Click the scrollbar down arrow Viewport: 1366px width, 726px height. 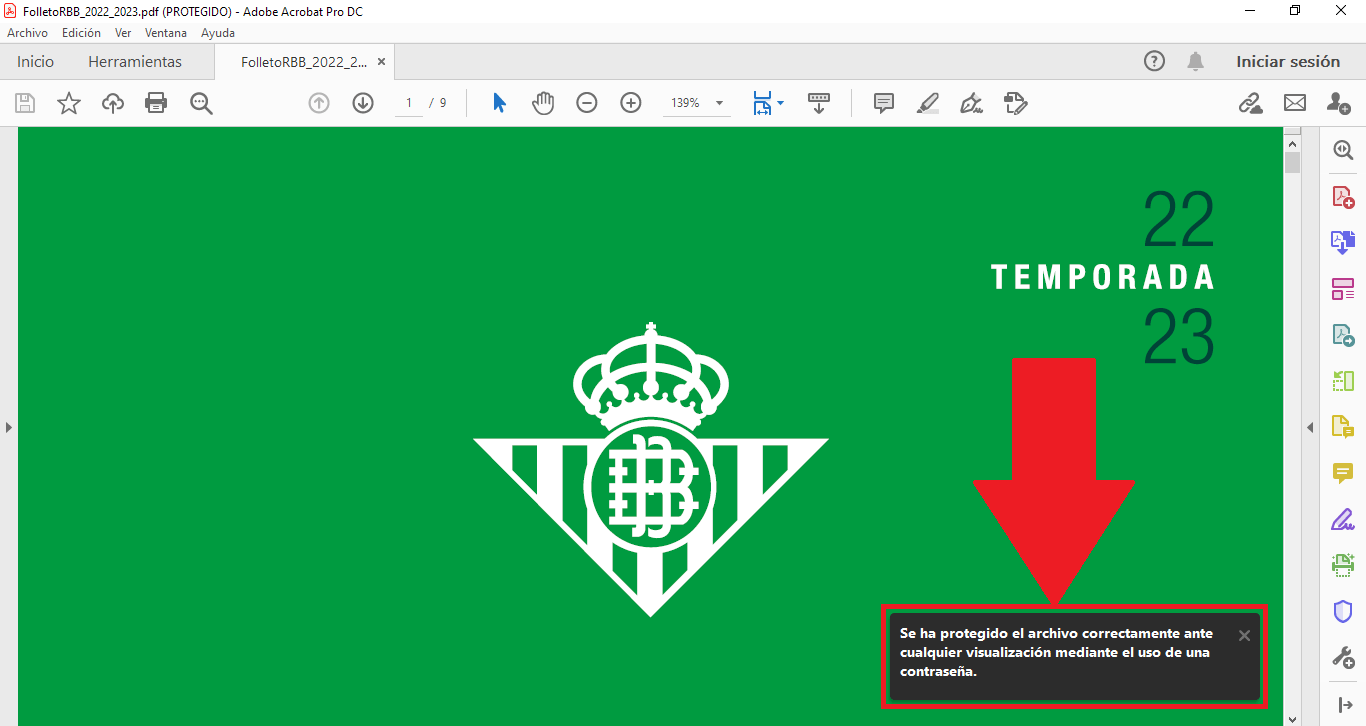pyautogui.click(x=1292, y=718)
